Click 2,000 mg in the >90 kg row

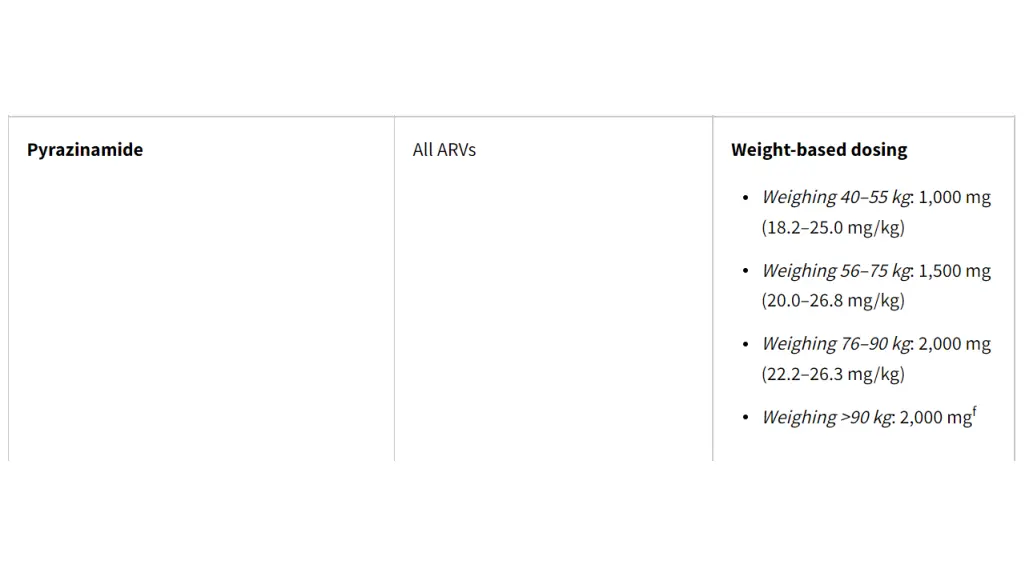934,418
